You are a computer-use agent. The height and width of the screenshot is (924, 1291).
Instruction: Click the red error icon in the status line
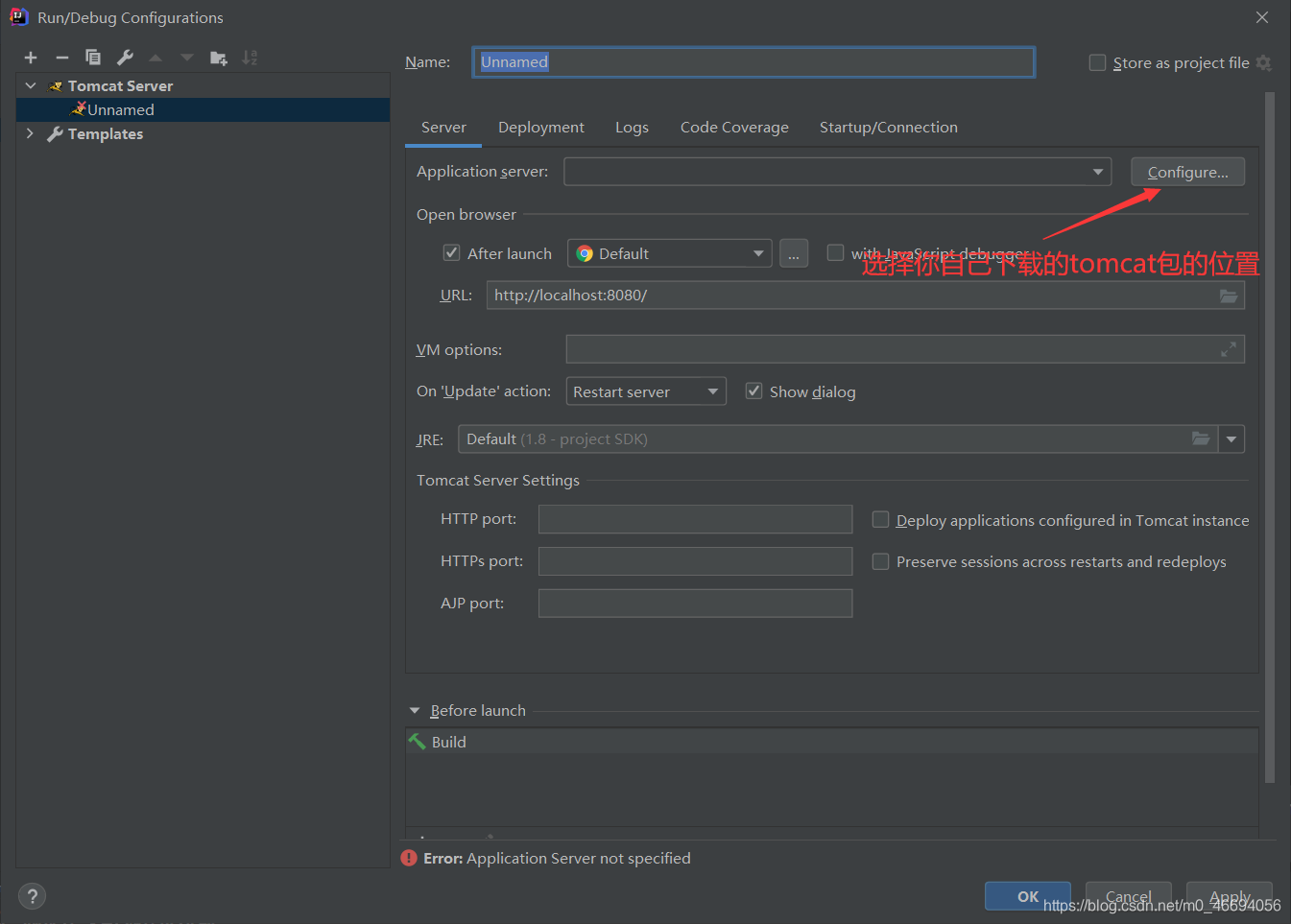pyautogui.click(x=409, y=858)
